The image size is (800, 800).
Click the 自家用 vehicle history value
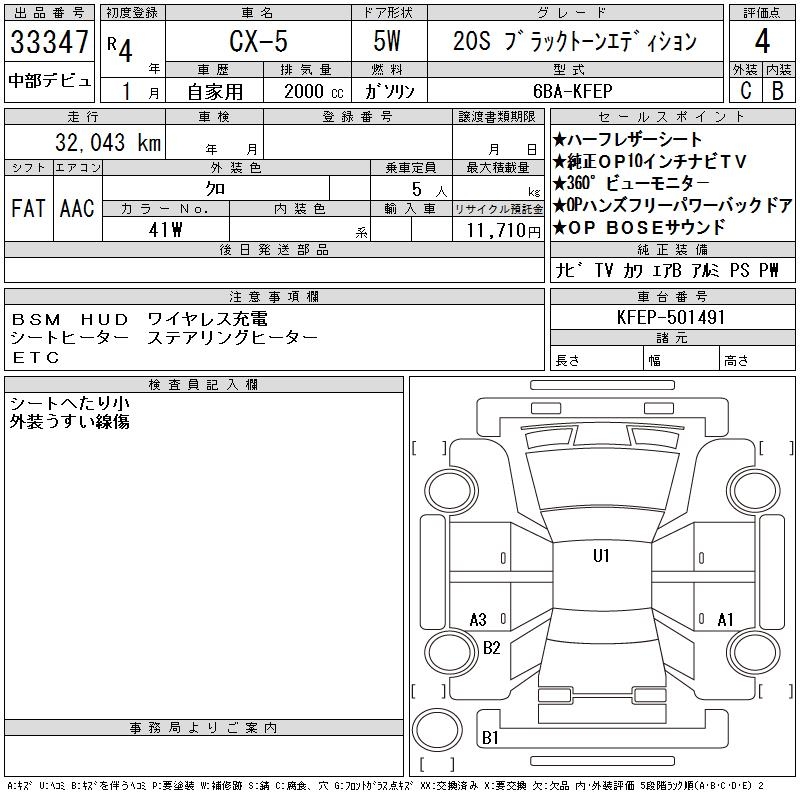(x=215, y=92)
